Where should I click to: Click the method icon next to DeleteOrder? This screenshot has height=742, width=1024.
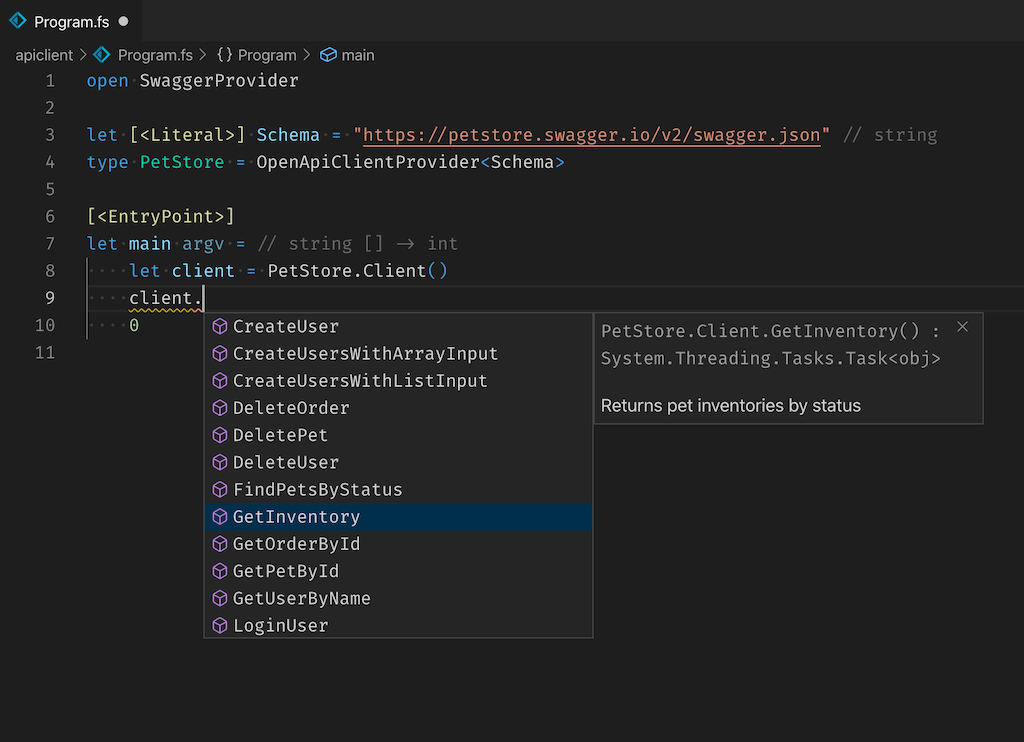click(x=220, y=408)
